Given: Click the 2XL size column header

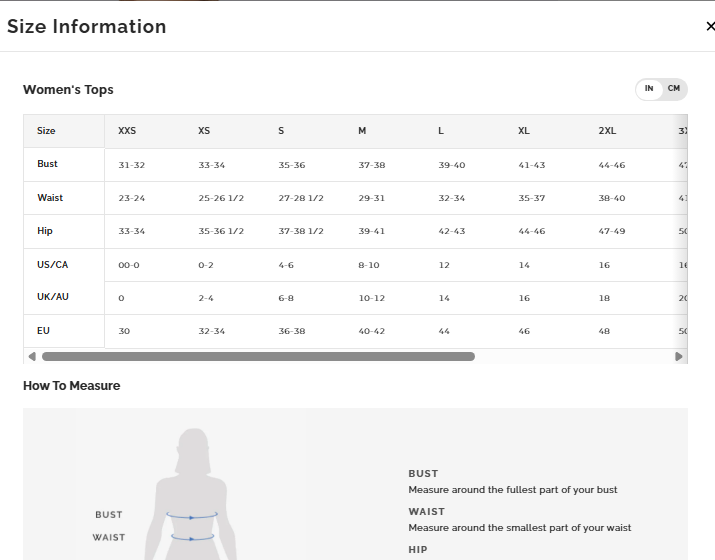Looking at the screenshot, I should [607, 131].
